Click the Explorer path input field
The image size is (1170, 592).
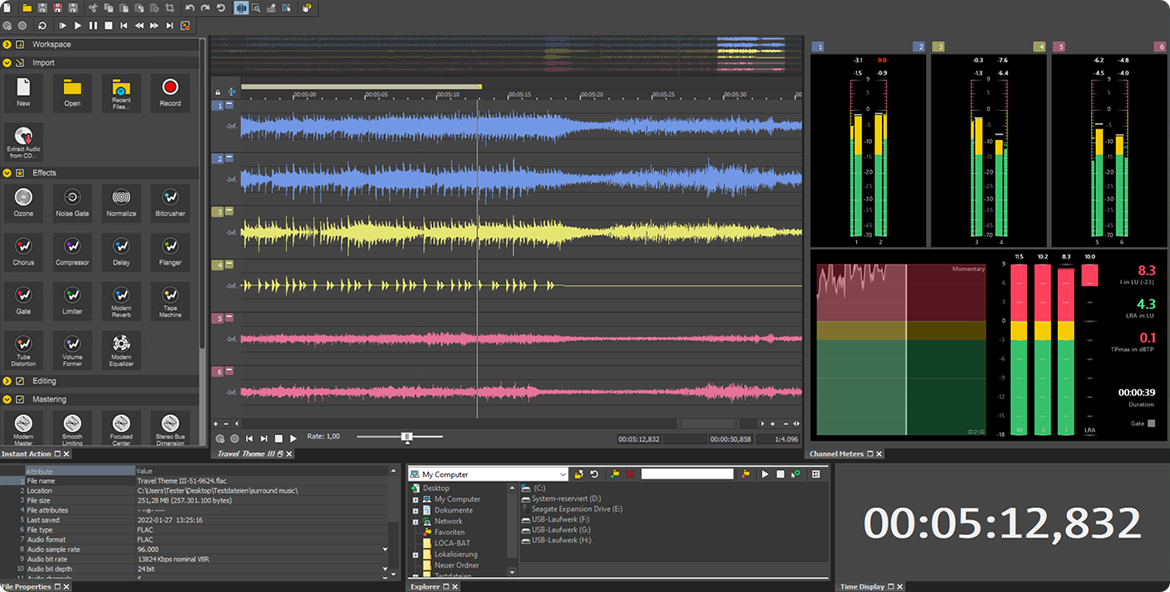(687, 474)
